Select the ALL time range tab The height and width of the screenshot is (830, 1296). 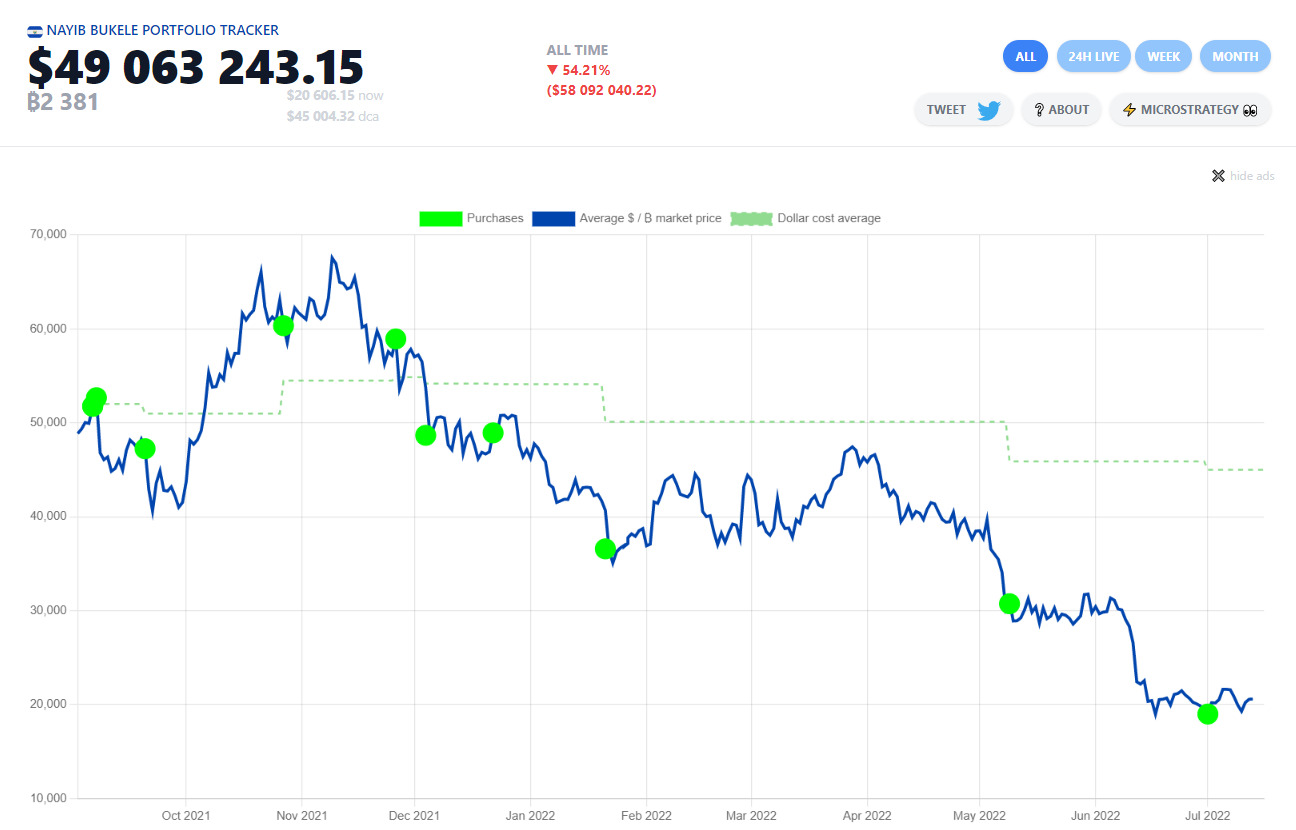[x=1025, y=56]
